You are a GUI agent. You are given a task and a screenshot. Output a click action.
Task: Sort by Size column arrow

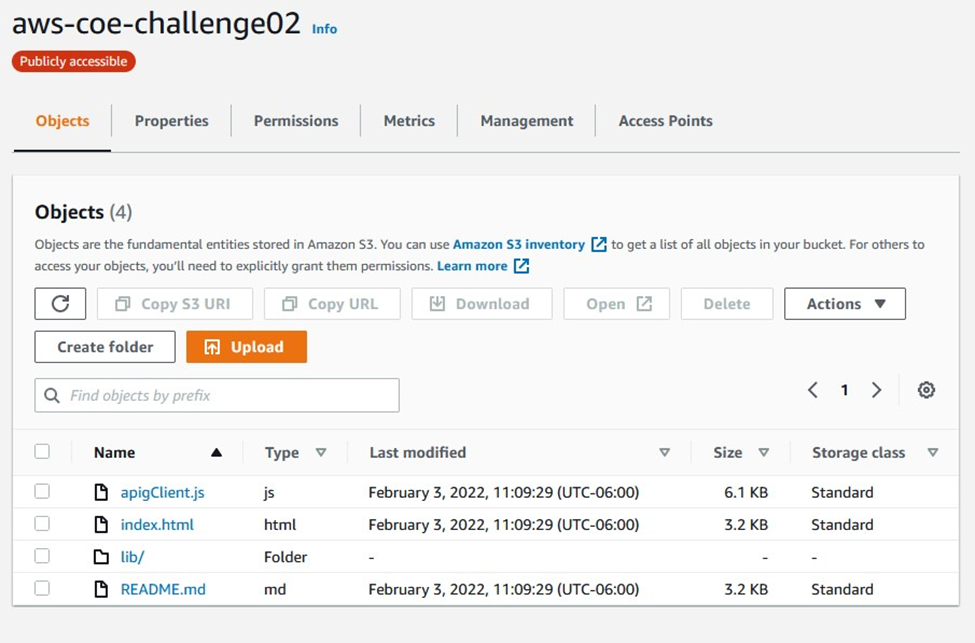[x=764, y=452]
